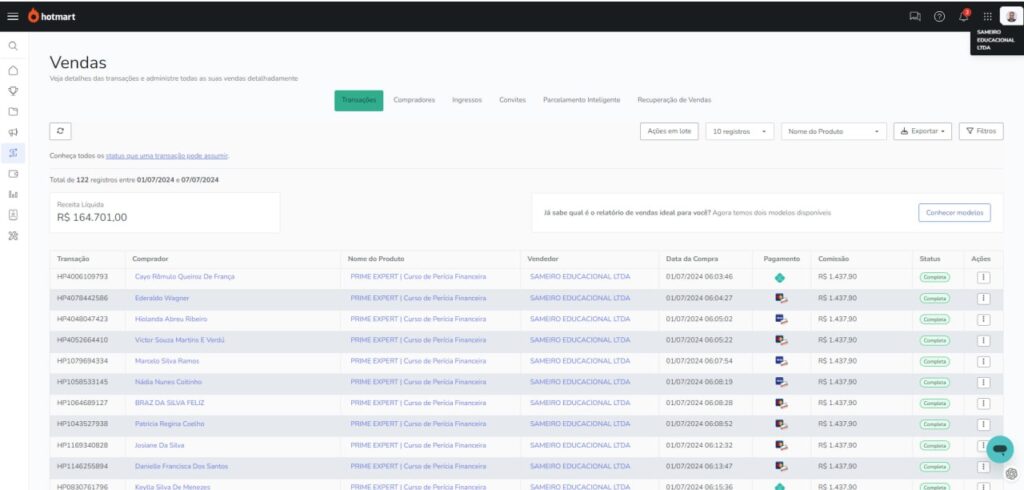Click transaction ID HP1043527938
Screen dimensions: 1024x490
pyautogui.click(x=82, y=424)
